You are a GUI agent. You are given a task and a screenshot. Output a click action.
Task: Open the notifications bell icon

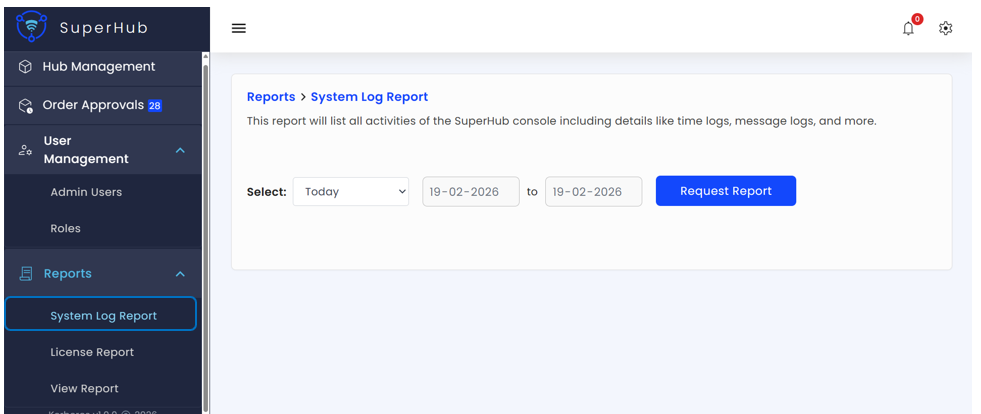908,28
